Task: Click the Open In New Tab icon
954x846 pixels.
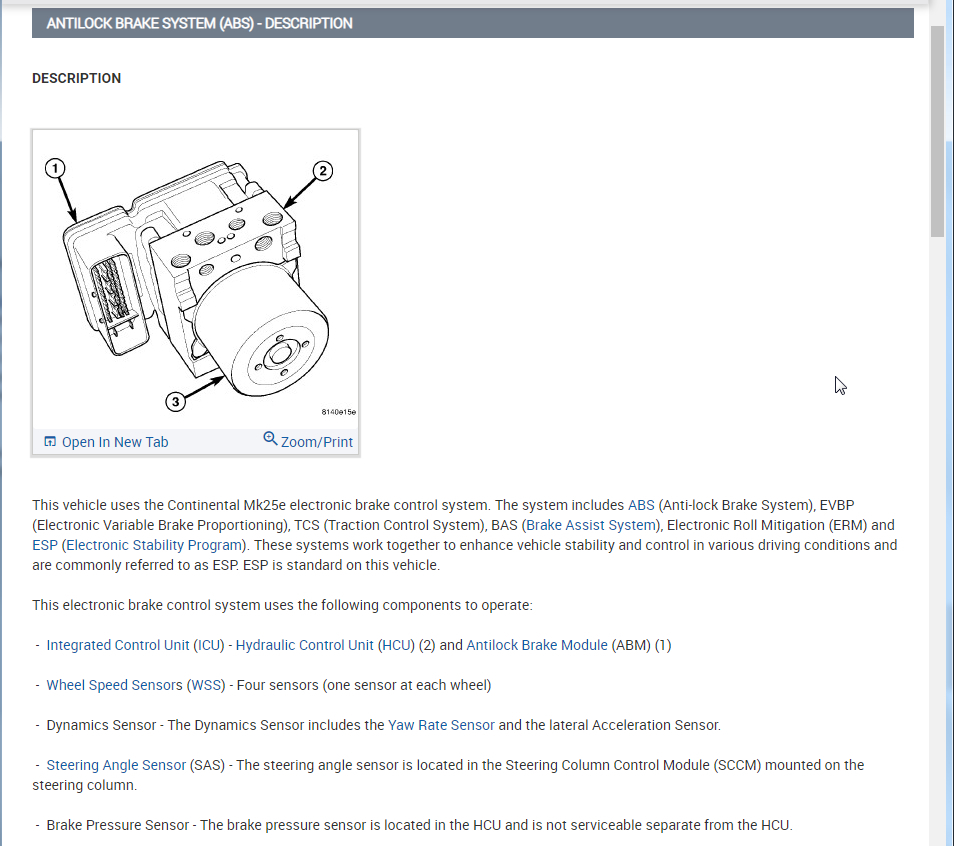Action: tap(50, 441)
